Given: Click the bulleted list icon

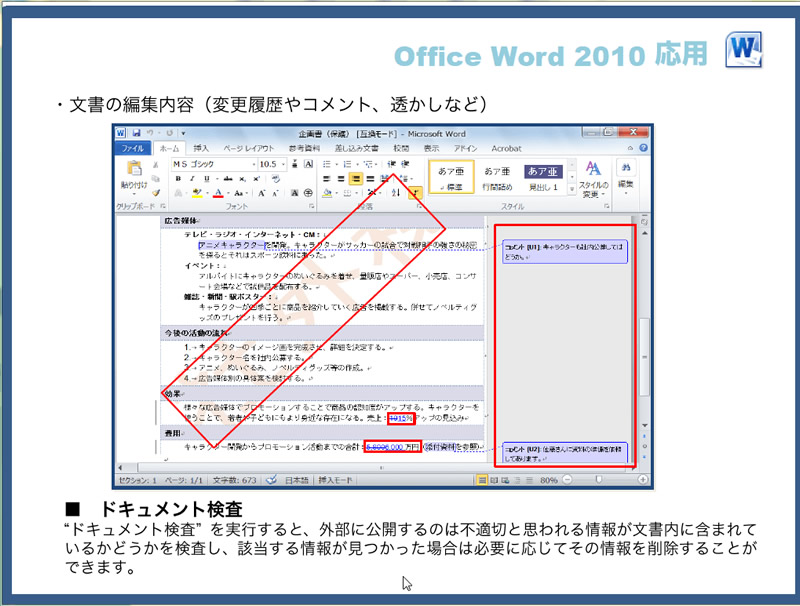Looking at the screenshot, I should point(327,164).
